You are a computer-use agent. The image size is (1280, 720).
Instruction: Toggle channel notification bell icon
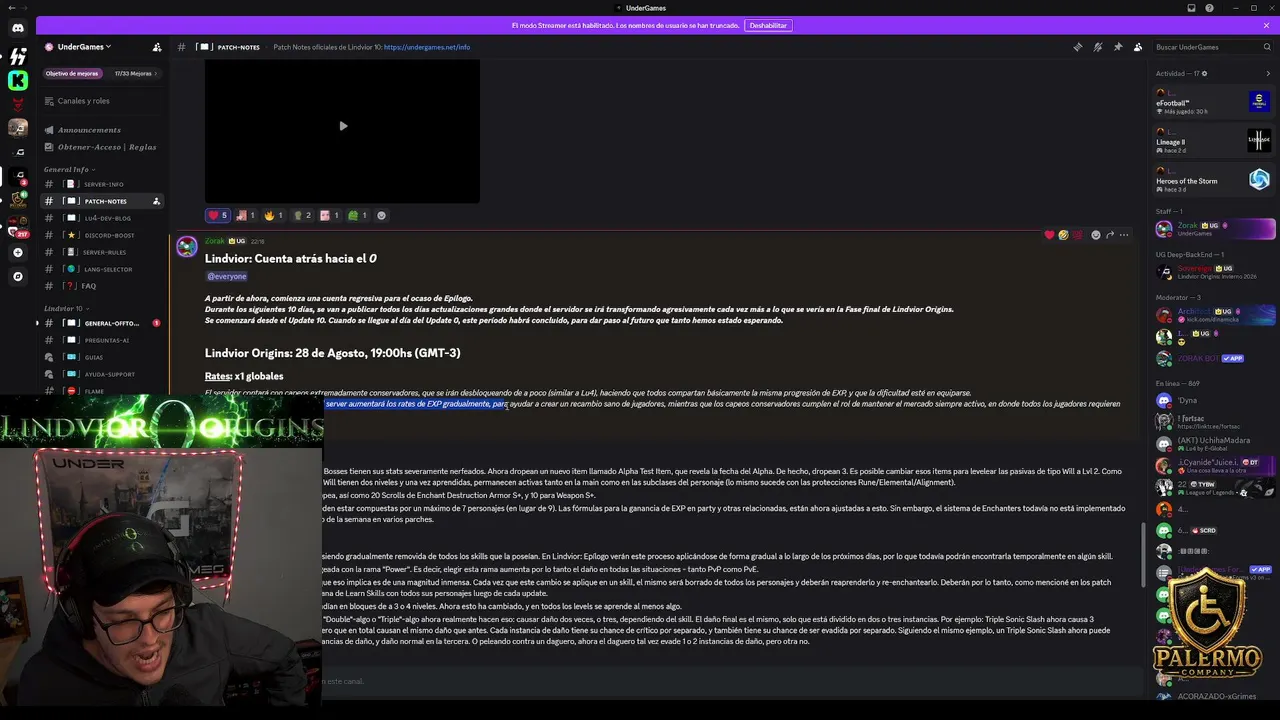coord(1098,47)
